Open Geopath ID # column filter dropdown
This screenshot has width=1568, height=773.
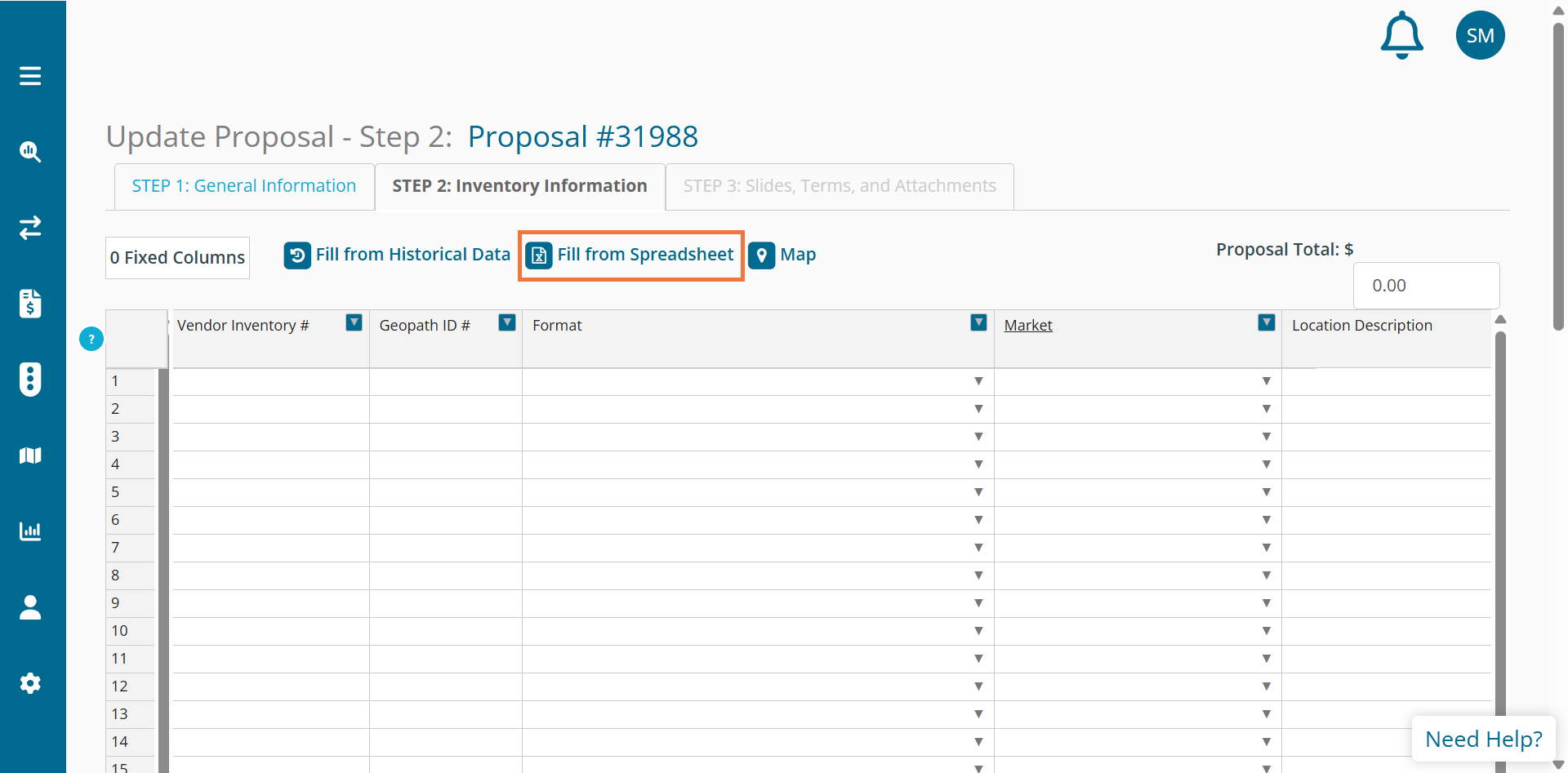(507, 322)
